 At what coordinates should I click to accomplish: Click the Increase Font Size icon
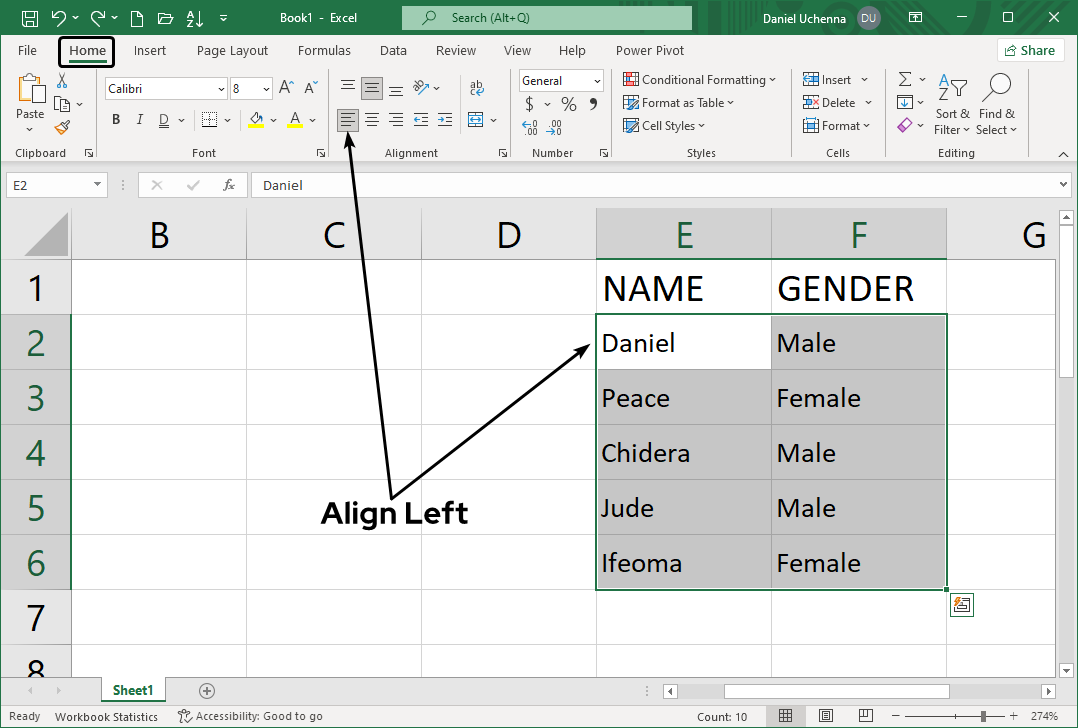284,86
